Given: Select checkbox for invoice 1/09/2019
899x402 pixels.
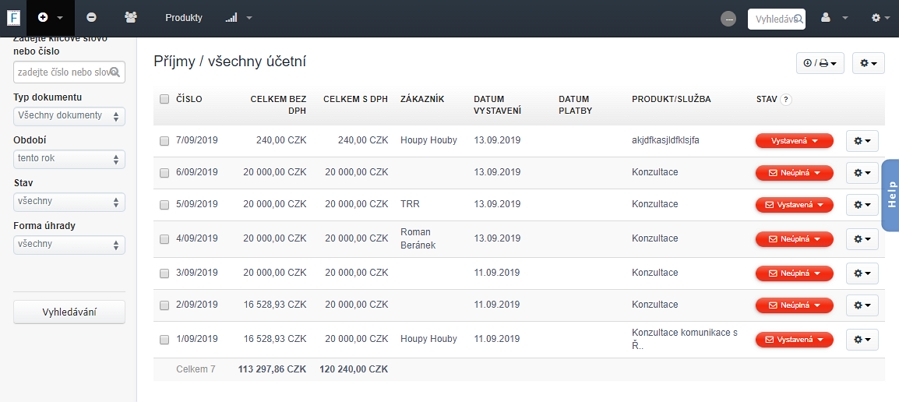Looking at the screenshot, I should point(164,340).
